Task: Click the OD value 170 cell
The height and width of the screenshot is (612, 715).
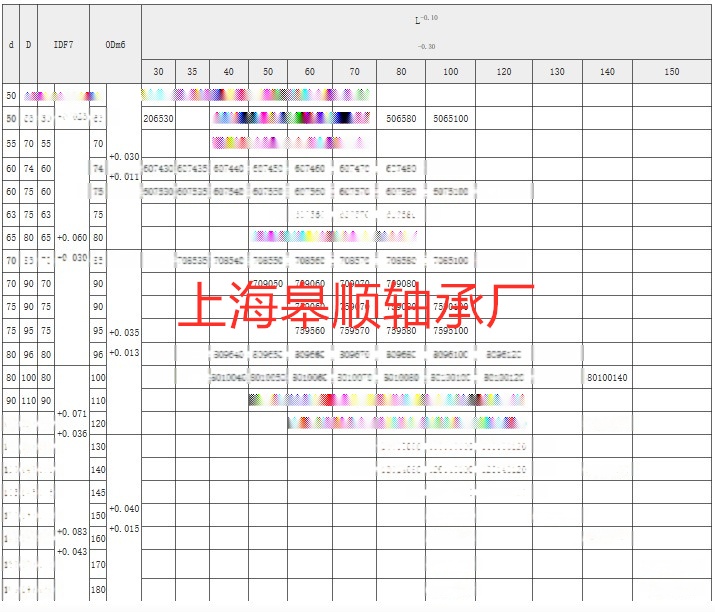Action: coord(98,565)
